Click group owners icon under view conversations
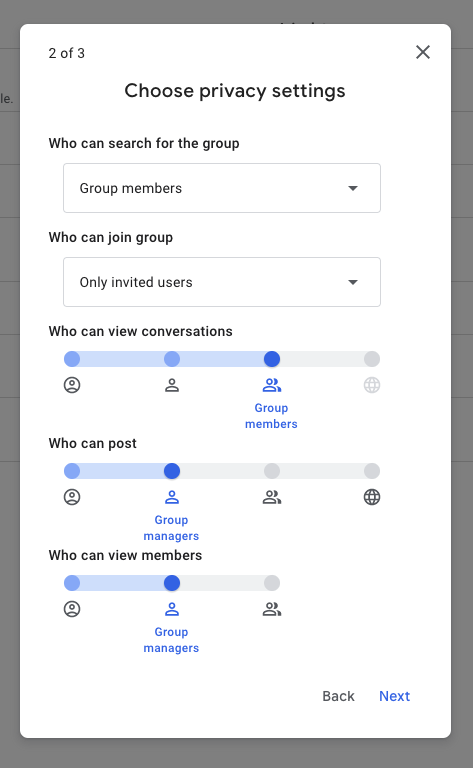Viewport: 473px width, 768px height. (x=72, y=385)
